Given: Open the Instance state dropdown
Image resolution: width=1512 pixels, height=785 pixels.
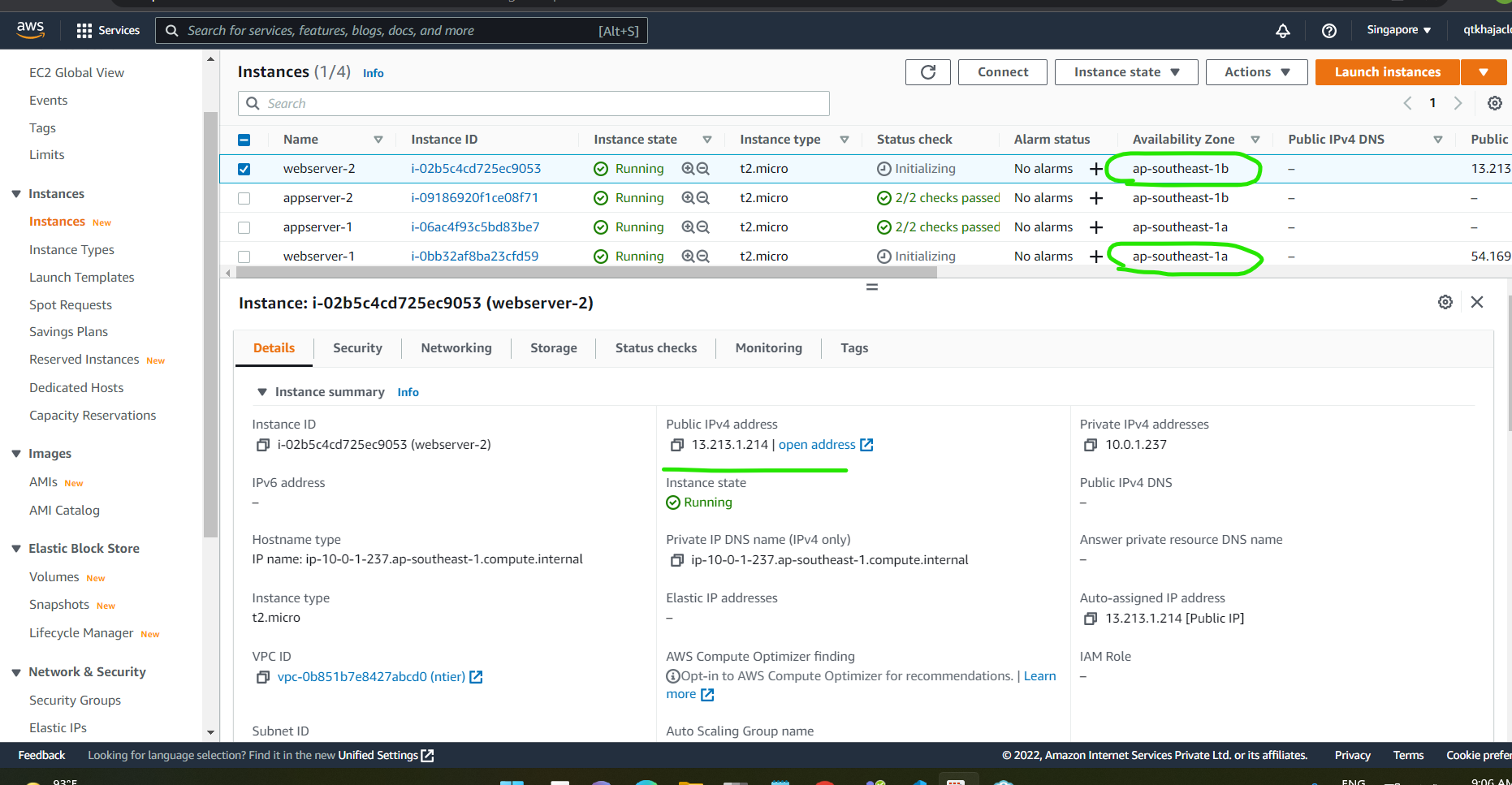Looking at the screenshot, I should click(1127, 72).
